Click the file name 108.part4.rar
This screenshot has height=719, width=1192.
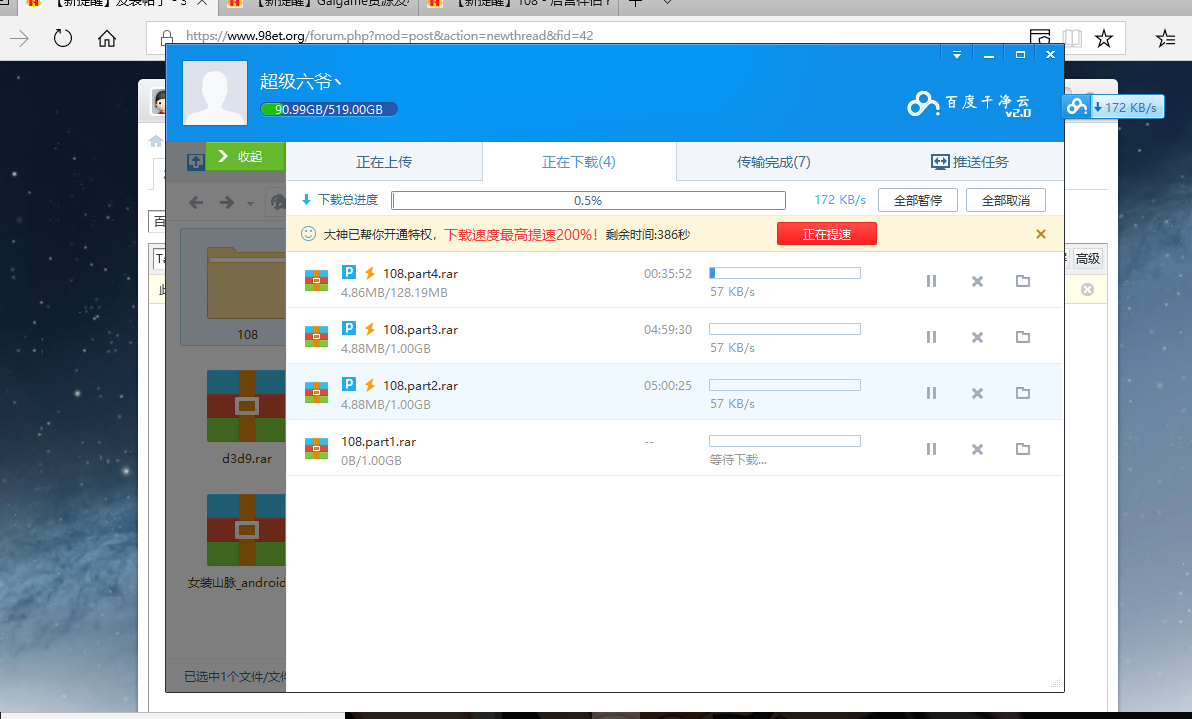[420, 274]
